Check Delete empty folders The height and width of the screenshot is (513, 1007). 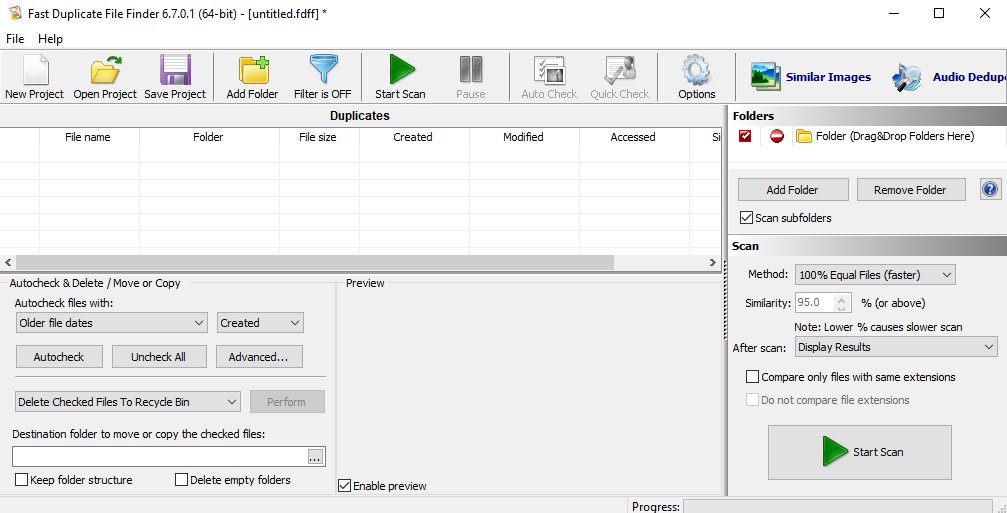pyautogui.click(x=181, y=480)
